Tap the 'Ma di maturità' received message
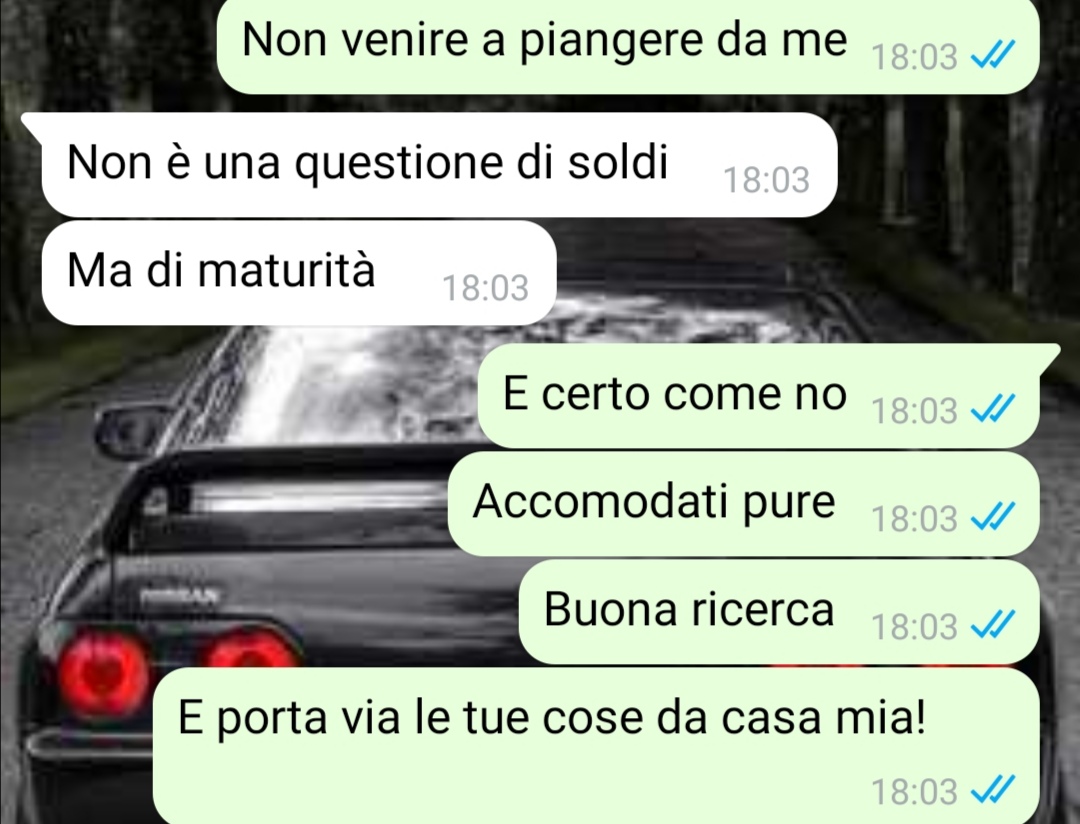Screen dimensions: 1080x824 coord(299,272)
